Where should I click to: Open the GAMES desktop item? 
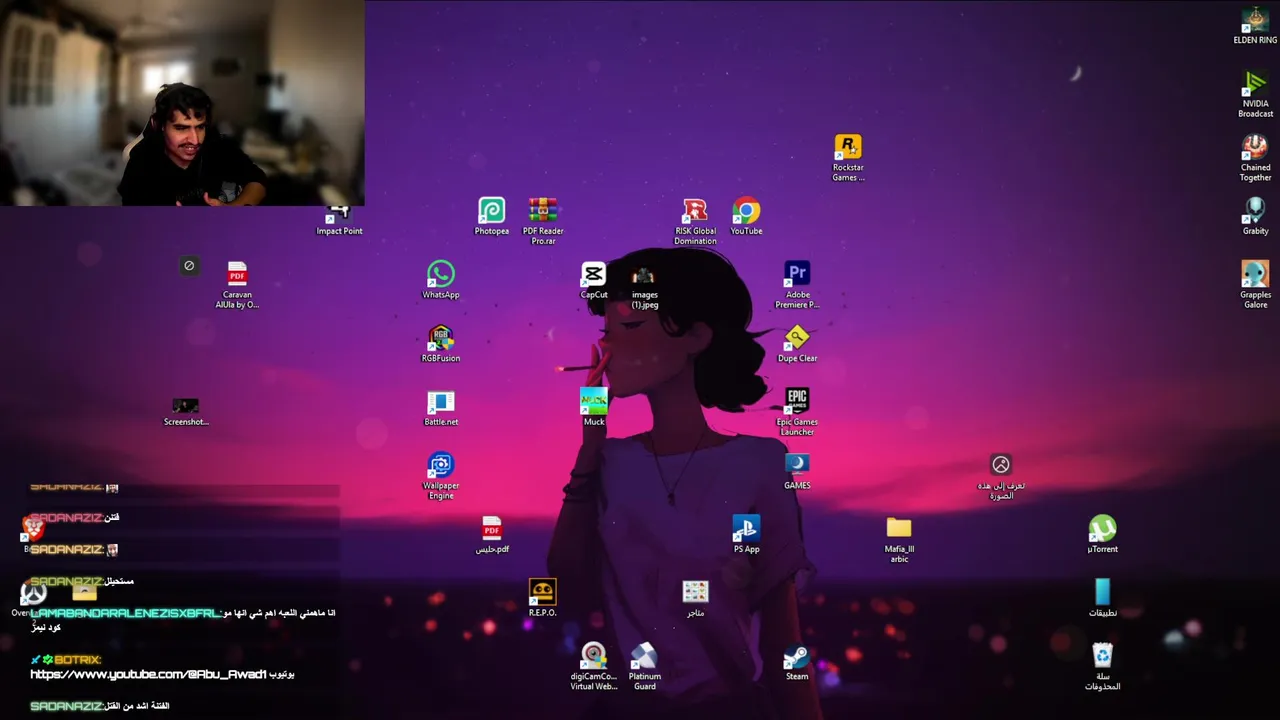[x=797, y=471]
